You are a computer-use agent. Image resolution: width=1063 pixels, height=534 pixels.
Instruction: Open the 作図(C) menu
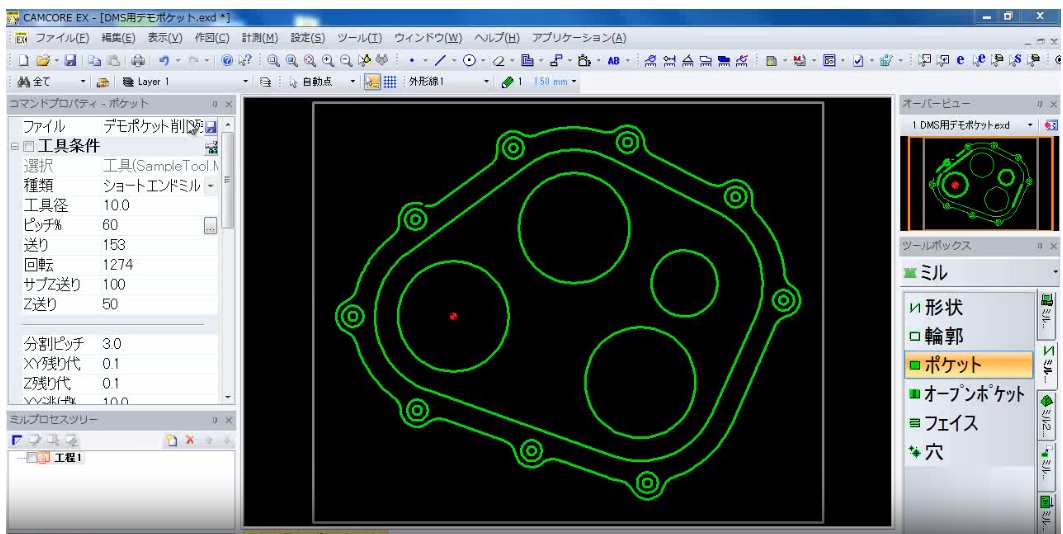(212, 38)
